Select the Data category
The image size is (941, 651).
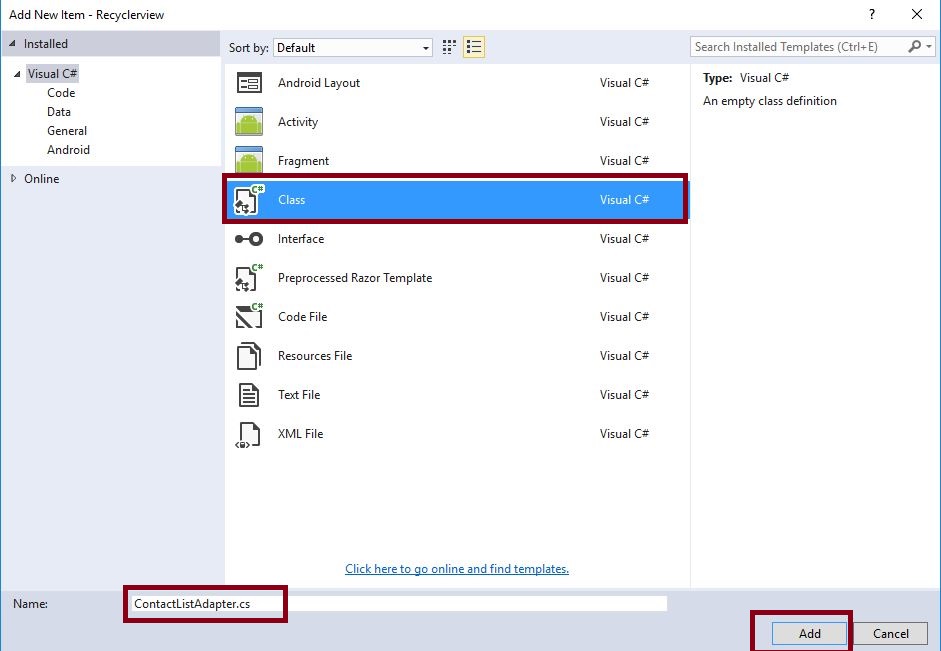[59, 112]
